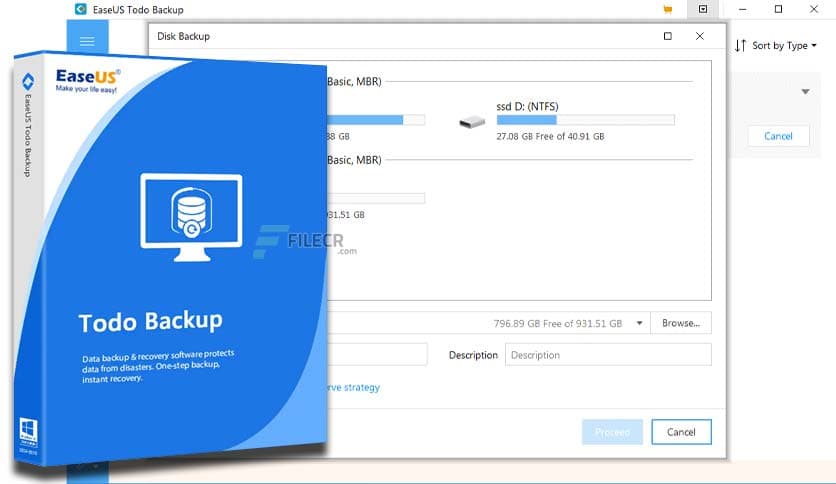
Task: Click the Browse... button
Action: (681, 323)
